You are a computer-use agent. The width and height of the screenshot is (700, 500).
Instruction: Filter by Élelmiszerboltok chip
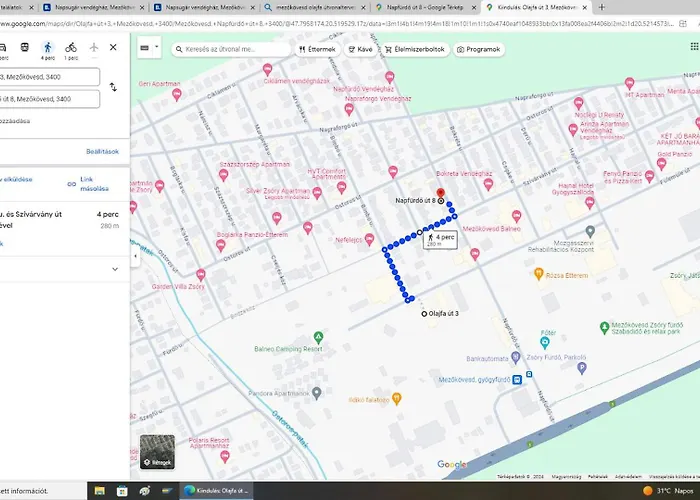click(415, 49)
